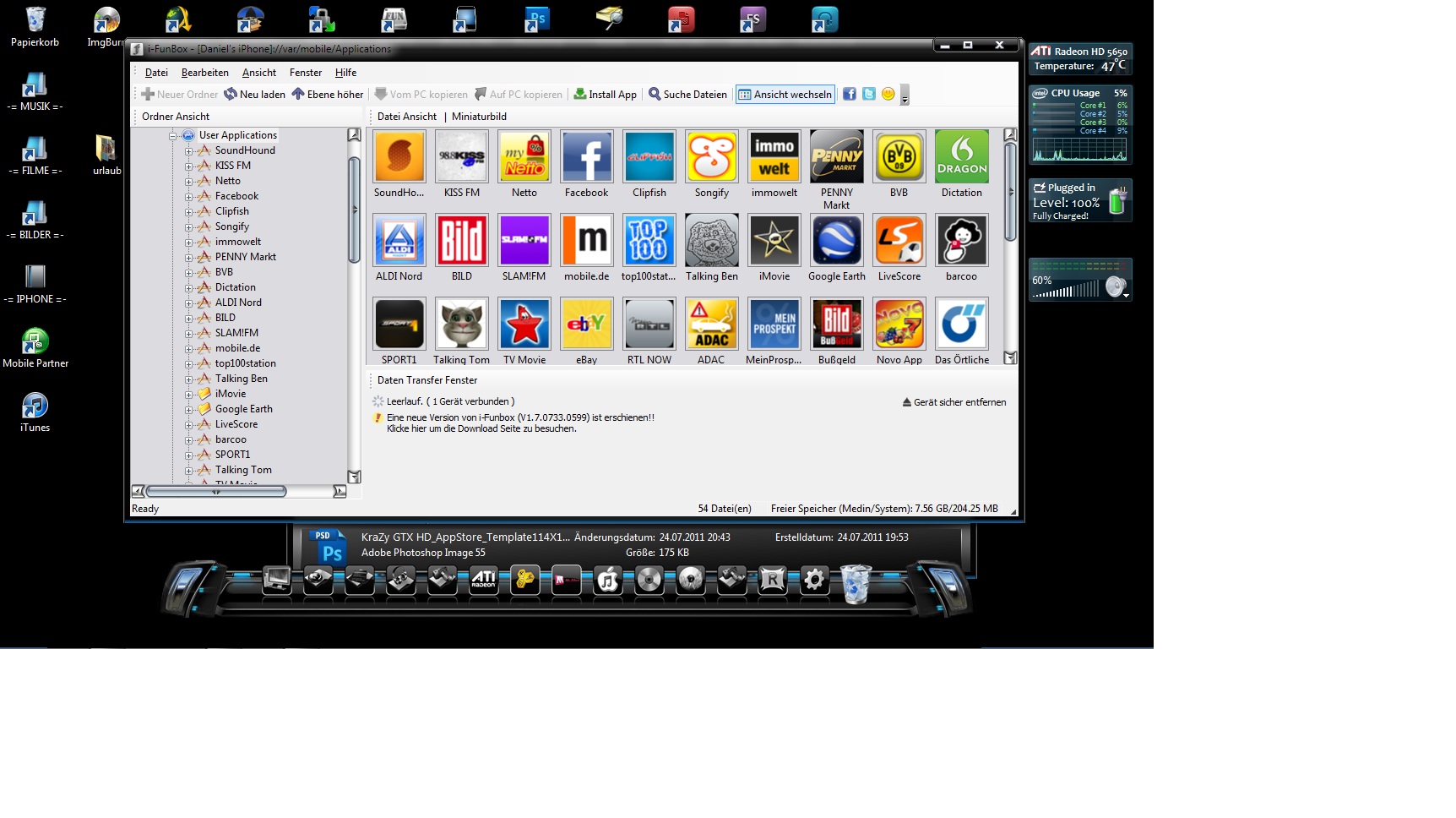
Task: Open the toolbar overflow dropdown arrow
Action: coord(905,95)
